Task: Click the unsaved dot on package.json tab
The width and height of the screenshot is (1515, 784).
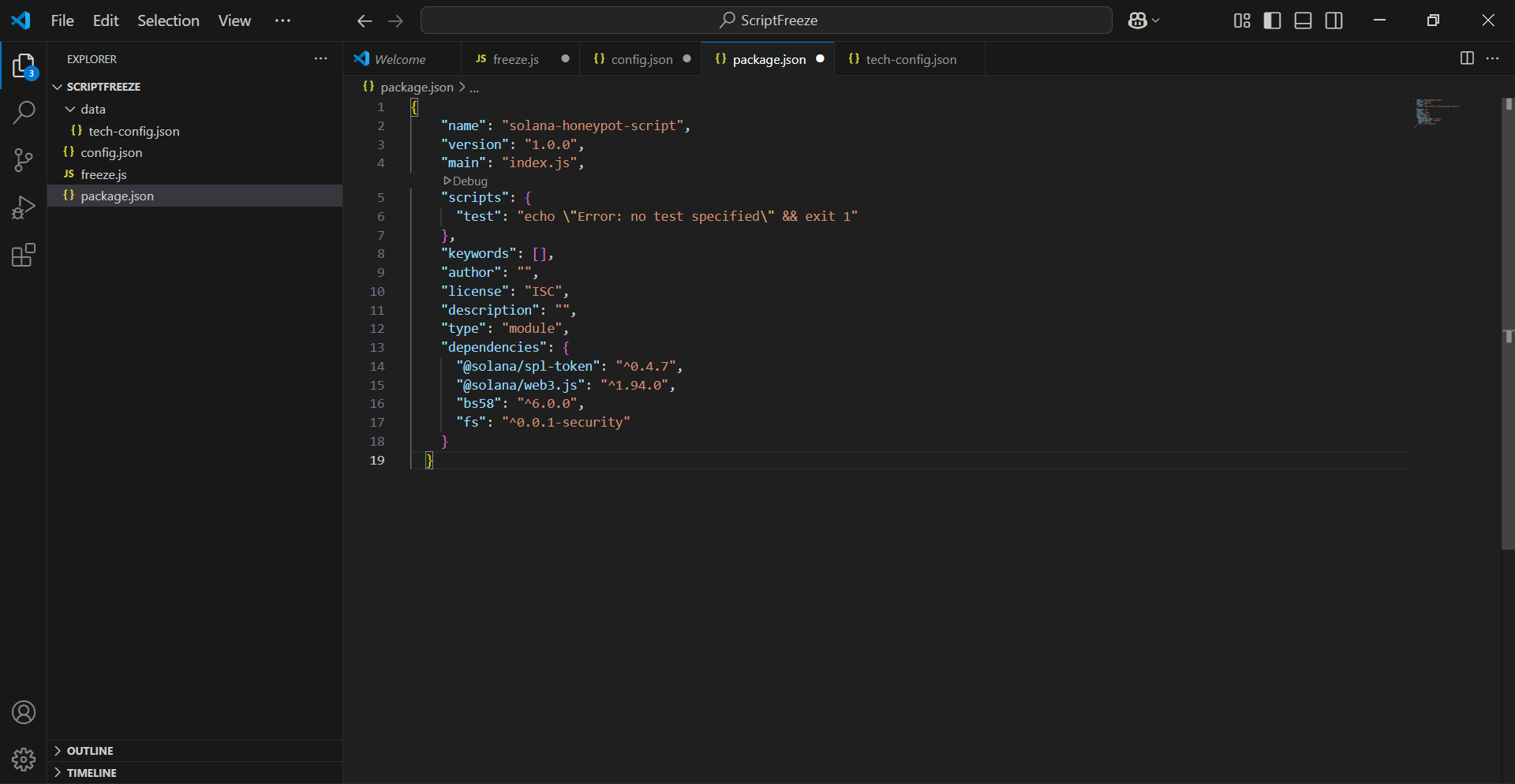Action: point(821,58)
